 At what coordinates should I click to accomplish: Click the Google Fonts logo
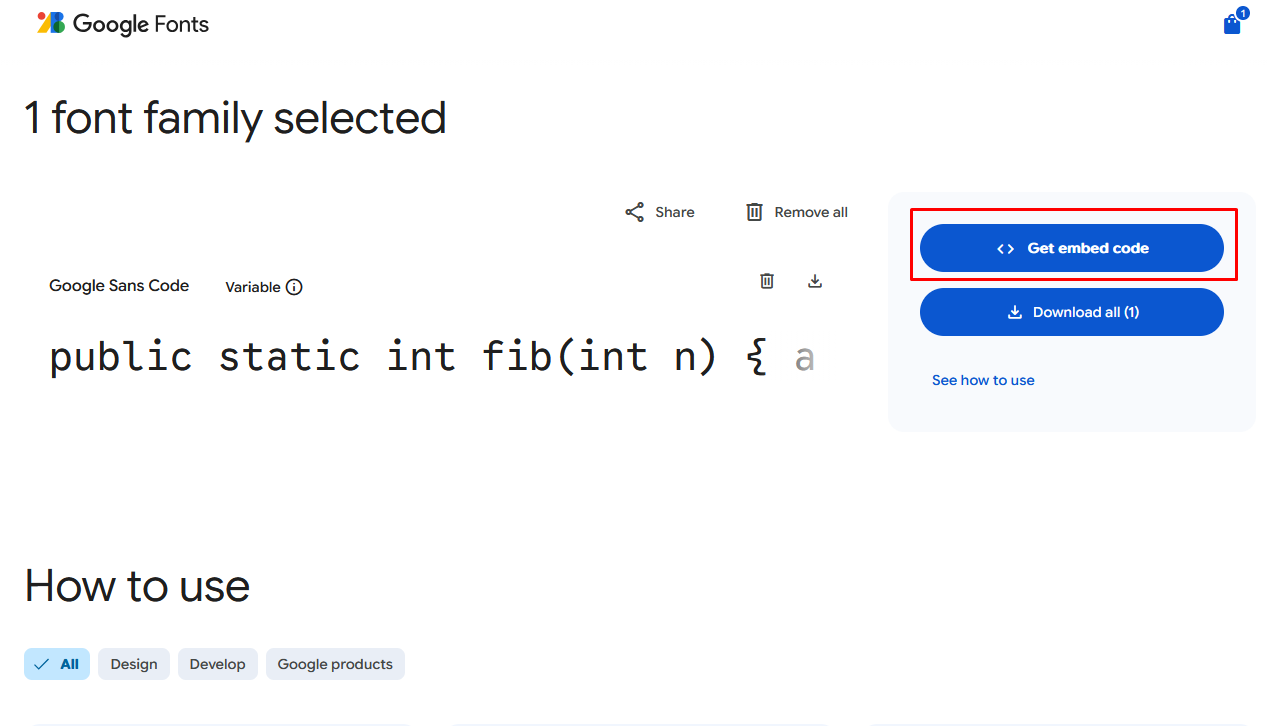pyautogui.click(x=122, y=24)
